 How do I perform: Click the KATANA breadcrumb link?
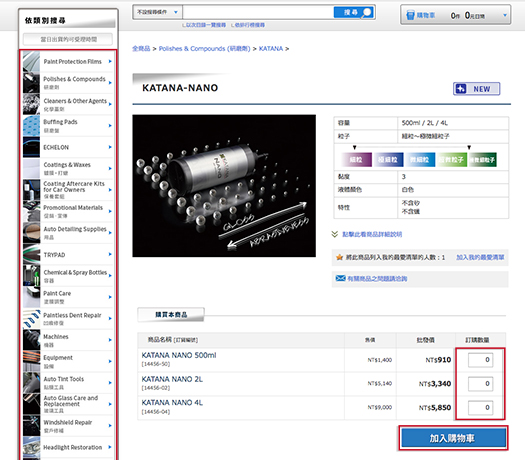tap(271, 49)
